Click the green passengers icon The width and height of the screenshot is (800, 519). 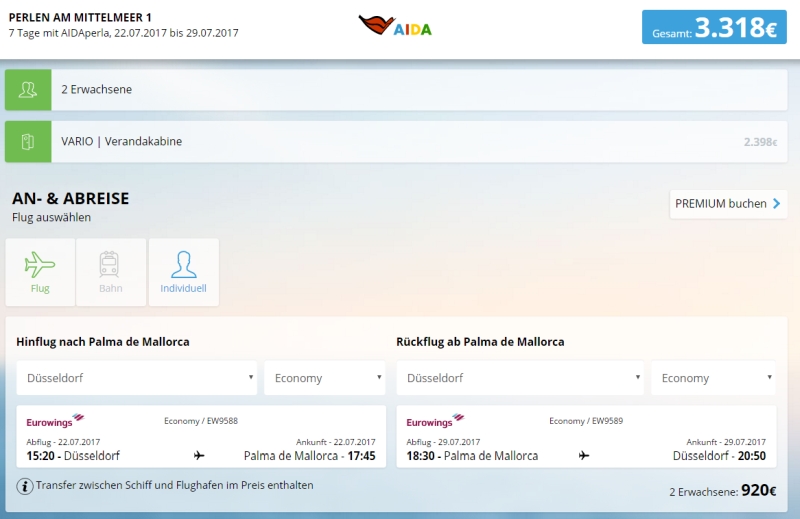(28, 90)
